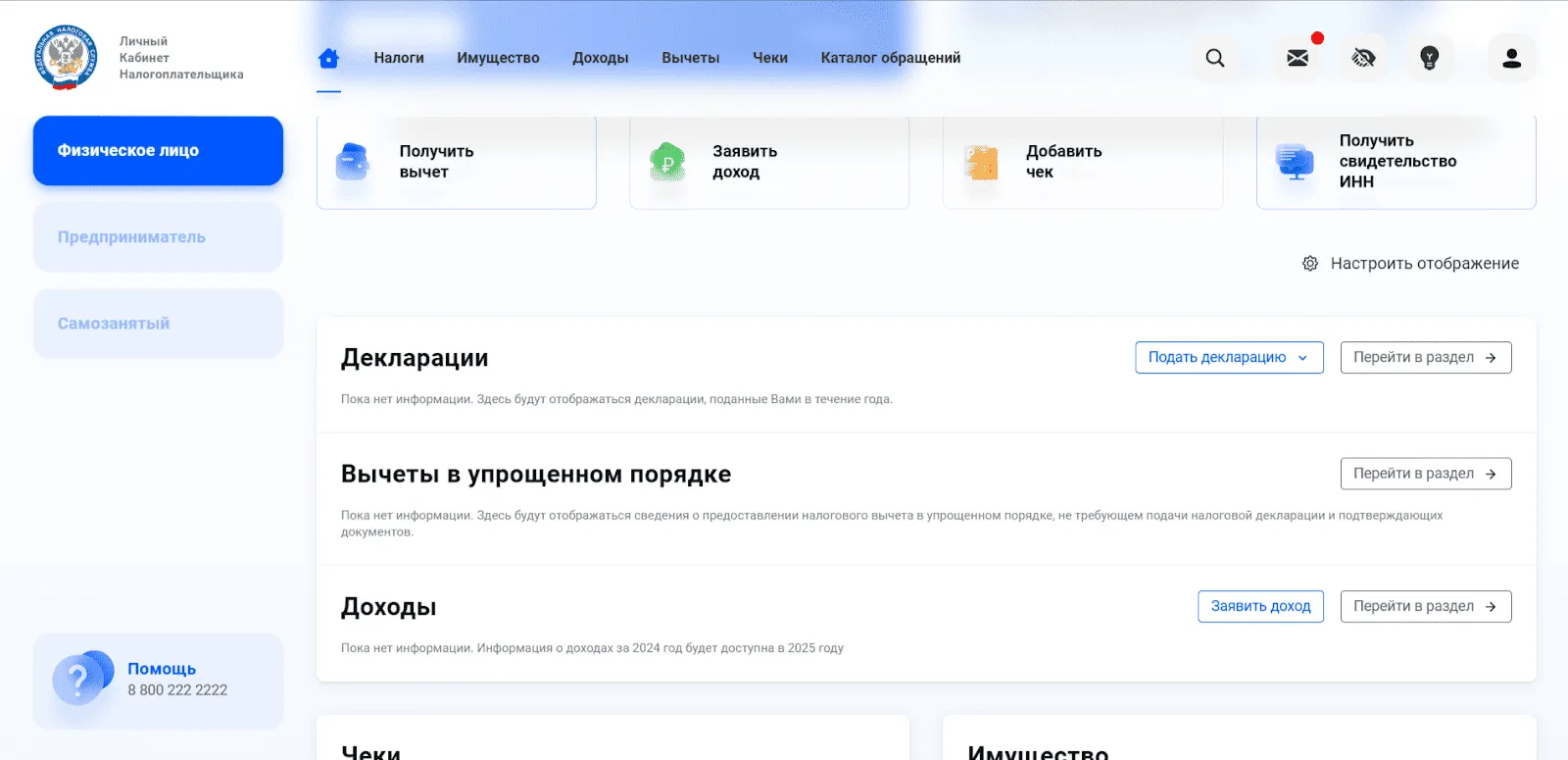This screenshot has width=1568, height=760.
Task: Select the Физическое лицо role
Action: point(158,151)
